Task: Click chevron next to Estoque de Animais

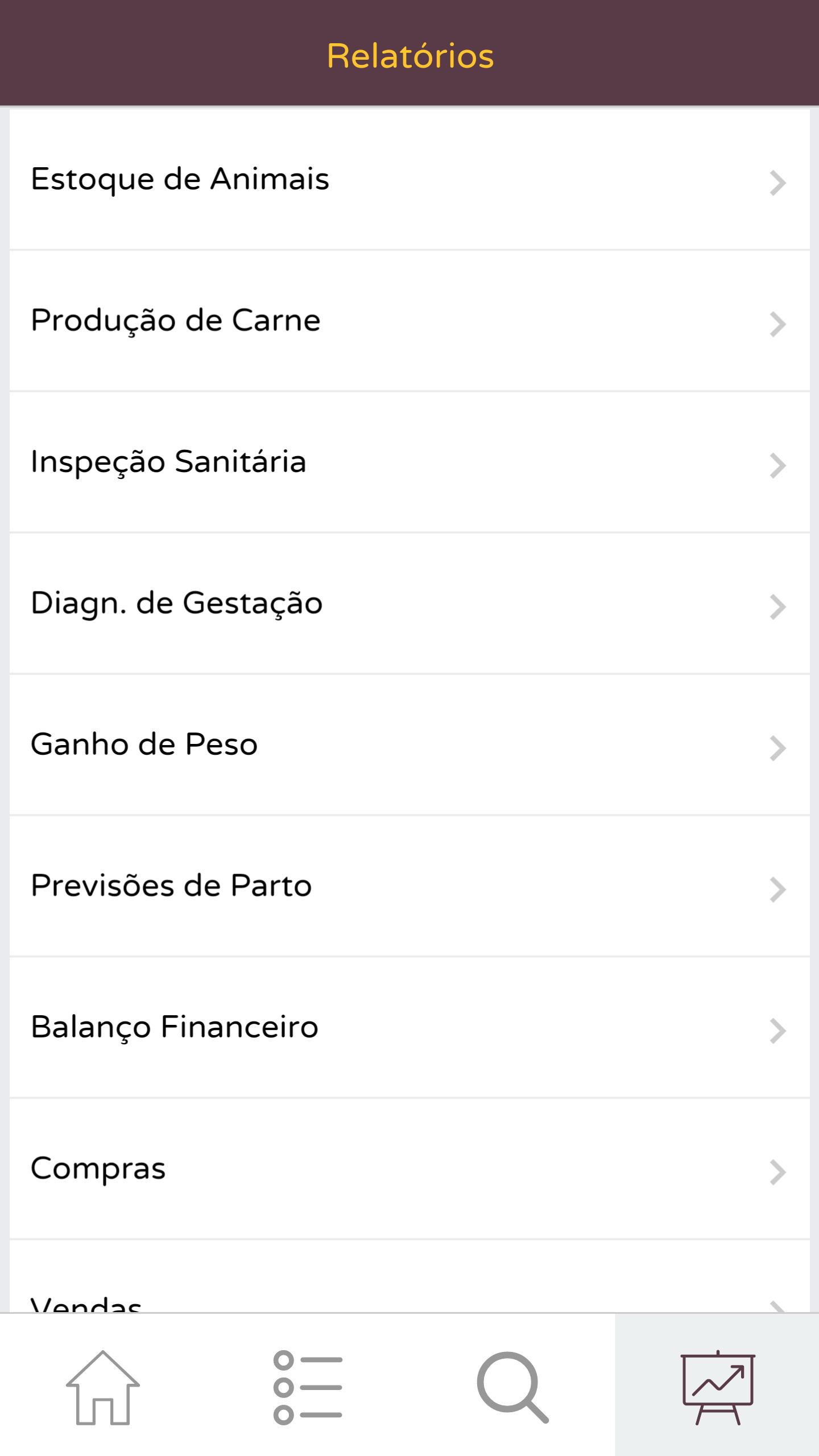Action: [777, 183]
